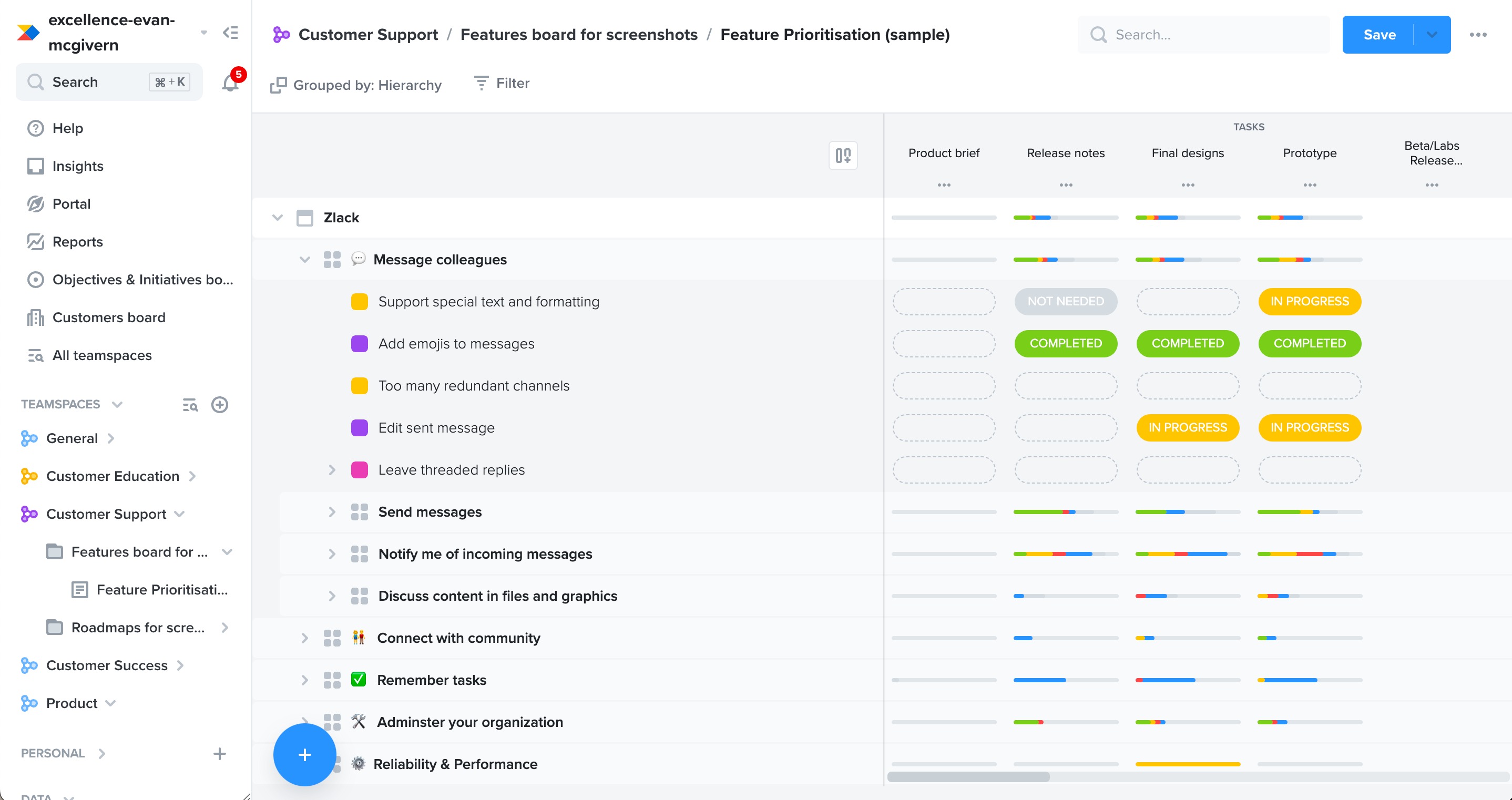Open the more options menu top right
This screenshot has height=800, width=1512.
pos(1478,35)
